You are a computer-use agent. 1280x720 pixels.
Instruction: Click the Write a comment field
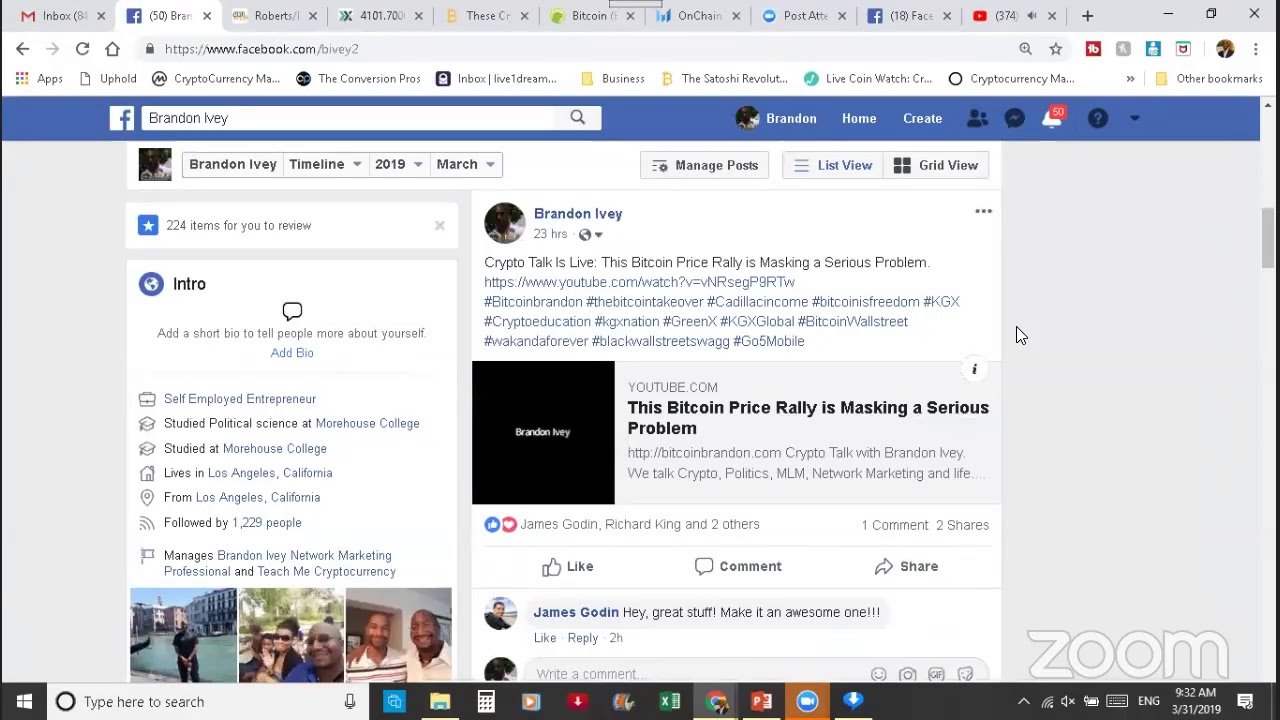coord(700,674)
